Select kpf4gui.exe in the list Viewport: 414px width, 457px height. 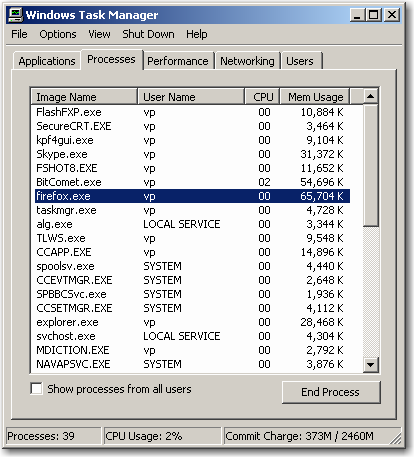[192, 140]
